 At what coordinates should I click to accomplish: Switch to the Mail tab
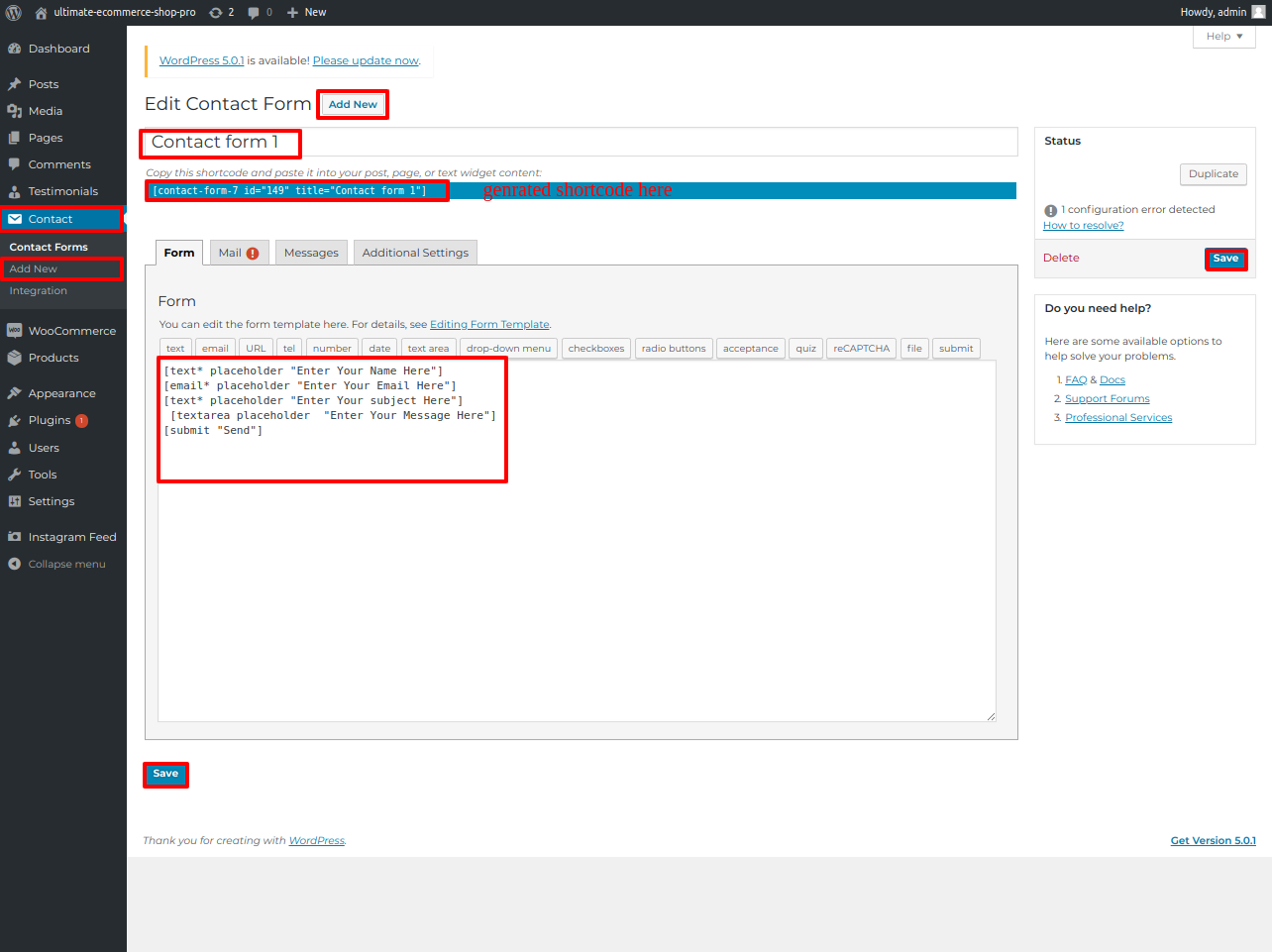click(x=239, y=253)
